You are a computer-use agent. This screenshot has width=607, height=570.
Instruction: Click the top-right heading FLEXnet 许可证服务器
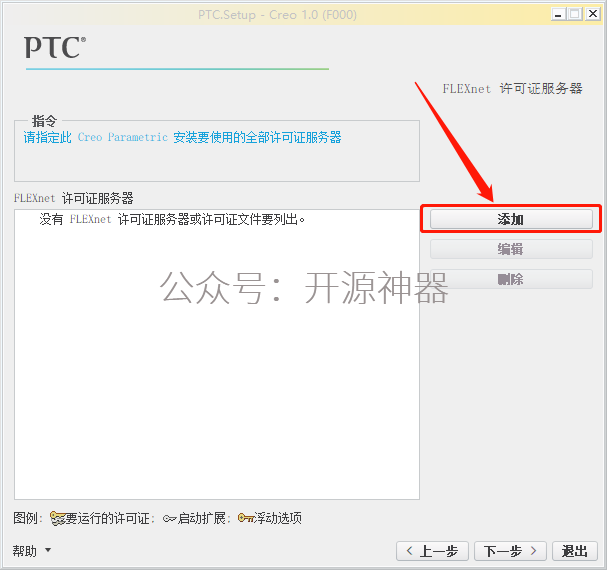coord(513,89)
